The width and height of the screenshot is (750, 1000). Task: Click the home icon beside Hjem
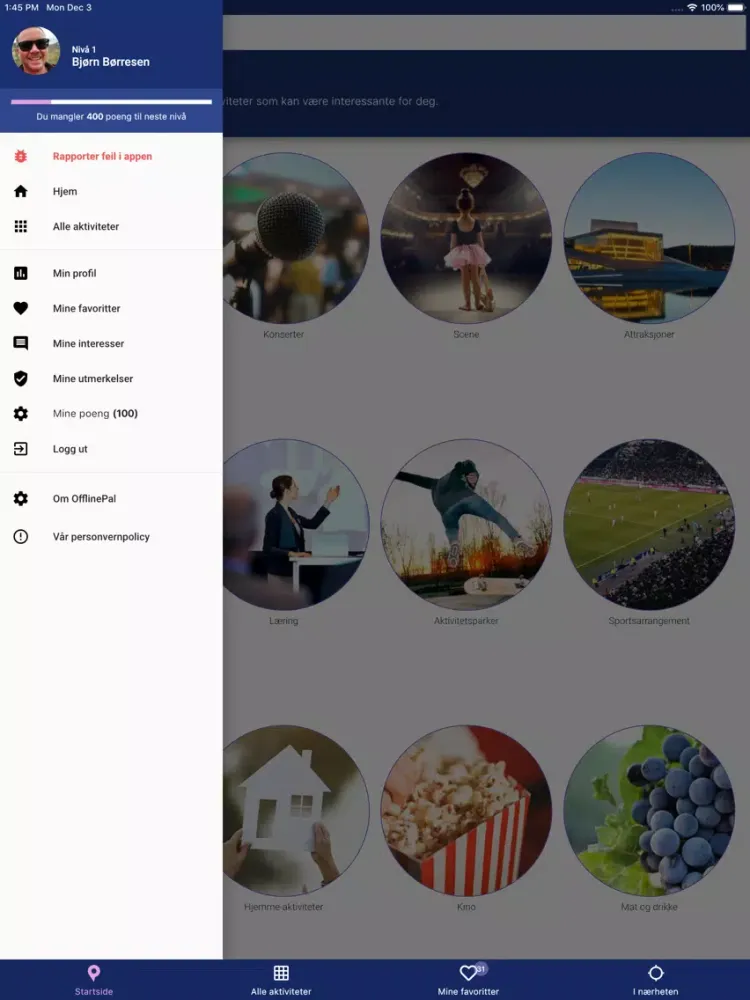20,191
